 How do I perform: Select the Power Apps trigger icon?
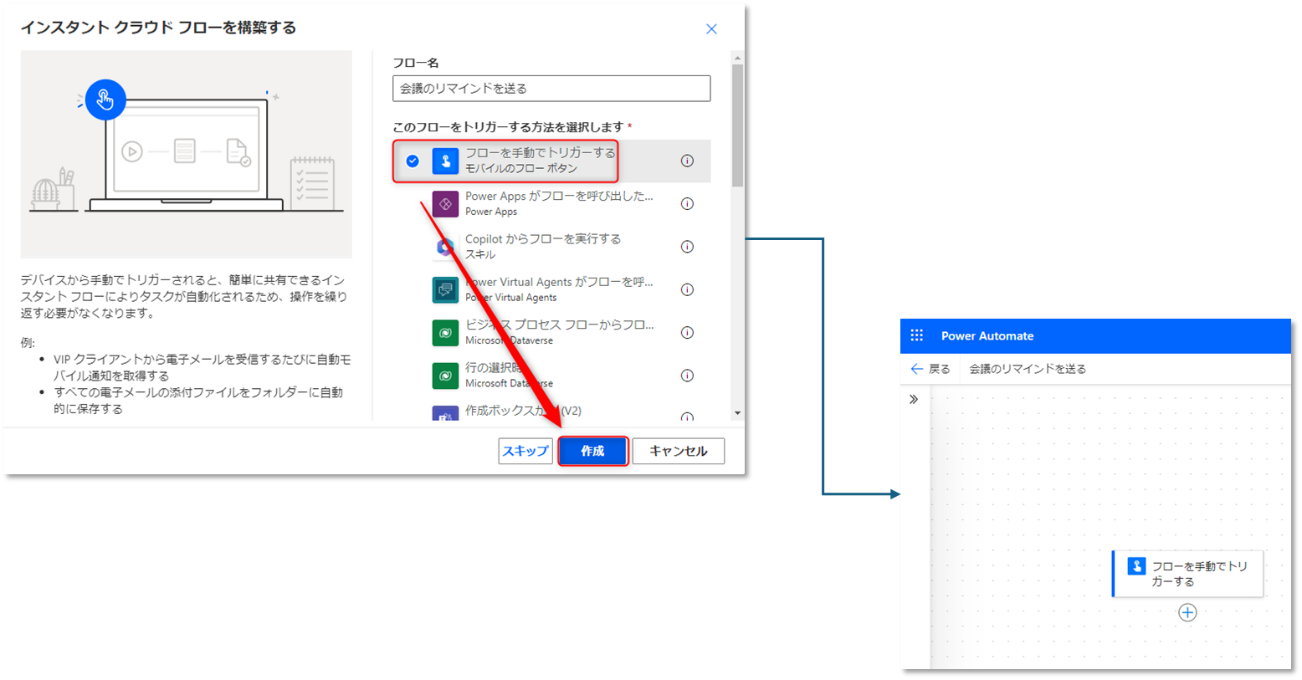point(445,203)
